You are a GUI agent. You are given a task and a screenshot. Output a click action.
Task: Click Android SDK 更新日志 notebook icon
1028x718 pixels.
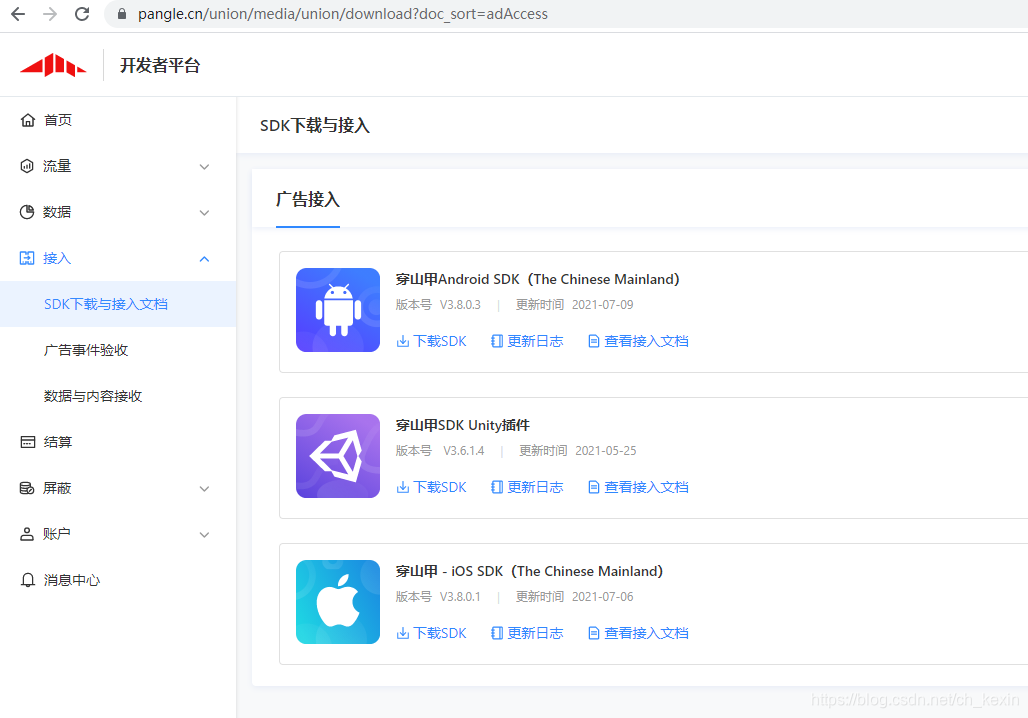[497, 341]
